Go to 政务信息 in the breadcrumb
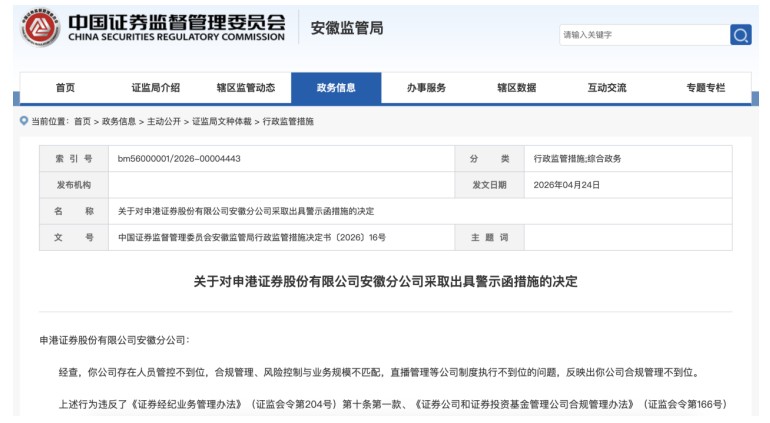Image resolution: width=770 pixels, height=423 pixels. 119,121
